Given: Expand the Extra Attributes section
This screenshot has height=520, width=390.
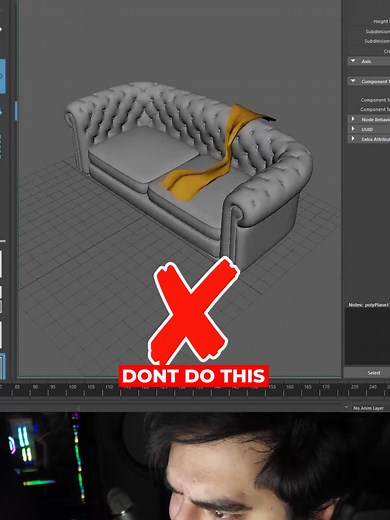Looking at the screenshot, I should tap(353, 138).
